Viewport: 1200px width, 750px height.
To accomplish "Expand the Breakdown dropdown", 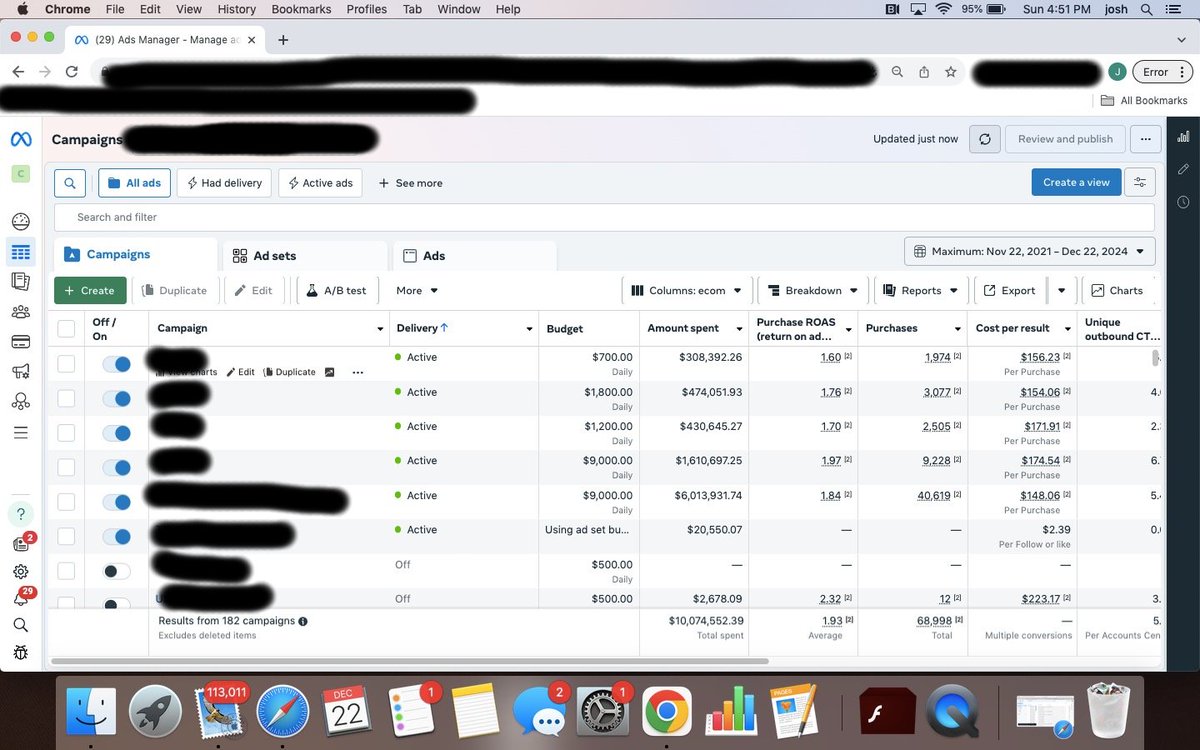I will click(812, 290).
